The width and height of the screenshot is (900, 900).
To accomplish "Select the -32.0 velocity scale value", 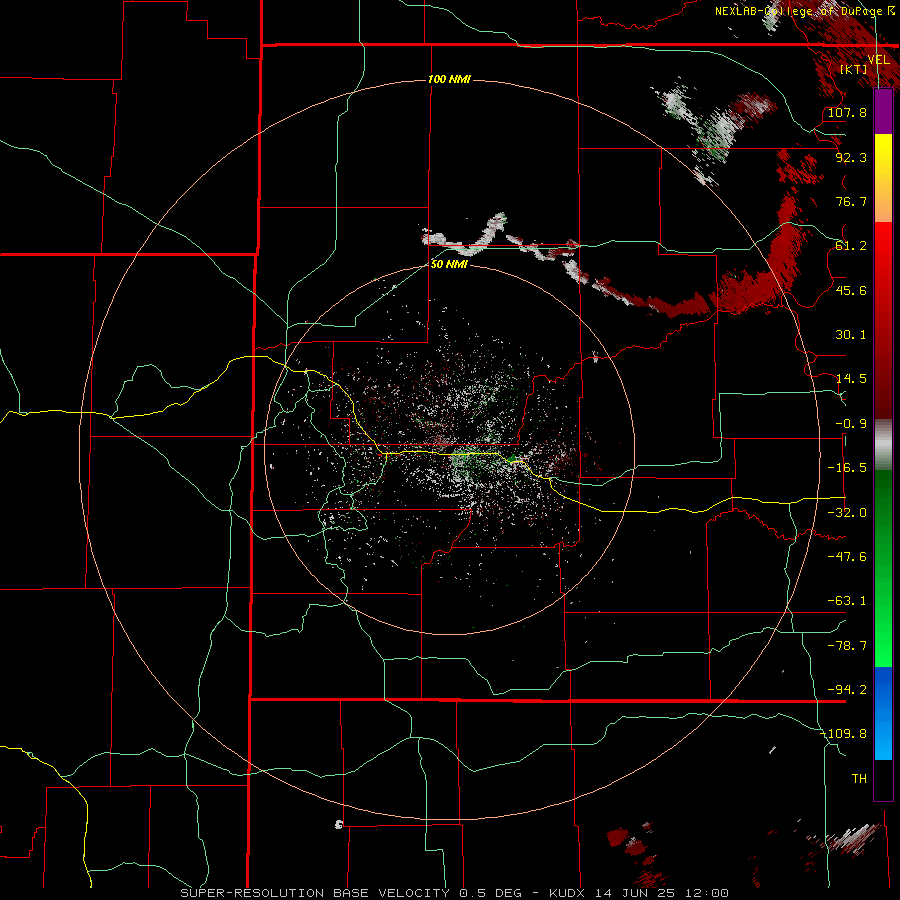I will click(847, 512).
